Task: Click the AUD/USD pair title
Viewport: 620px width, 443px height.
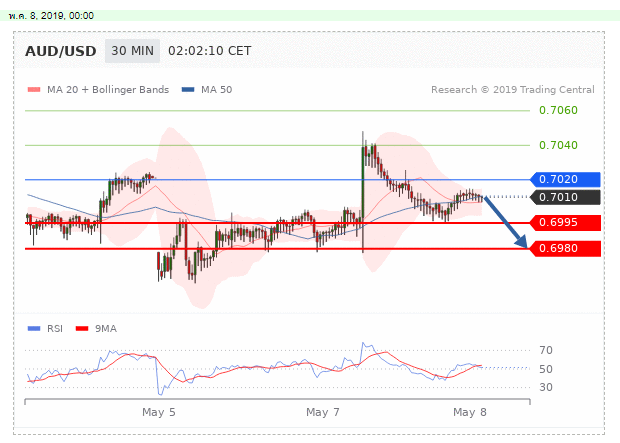Action: [x=60, y=51]
